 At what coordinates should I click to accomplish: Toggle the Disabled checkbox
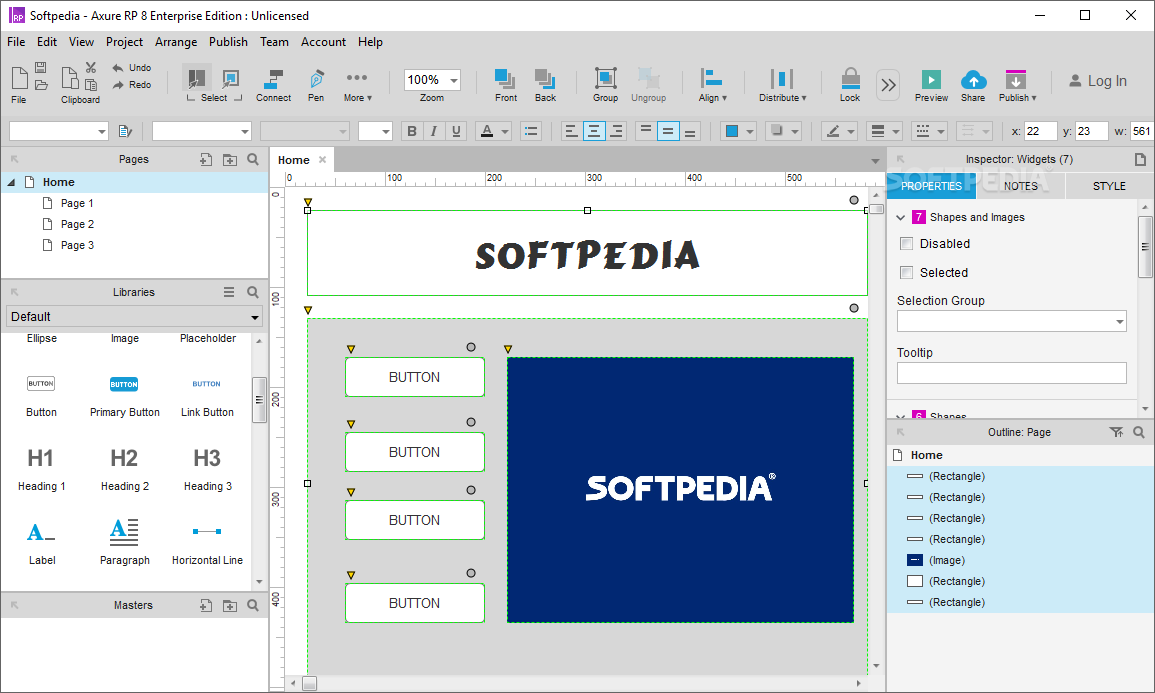click(907, 244)
